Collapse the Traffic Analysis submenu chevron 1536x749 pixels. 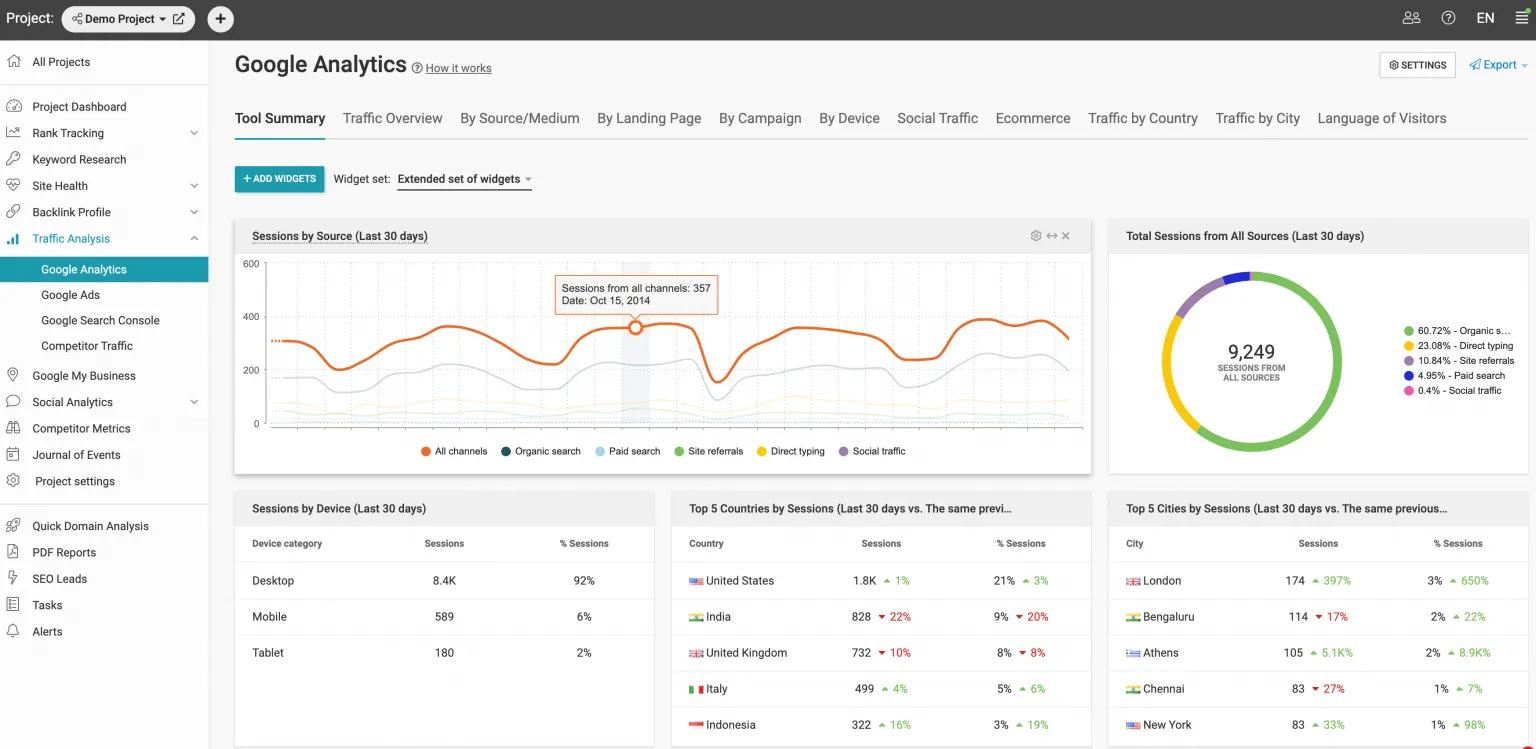(194, 238)
